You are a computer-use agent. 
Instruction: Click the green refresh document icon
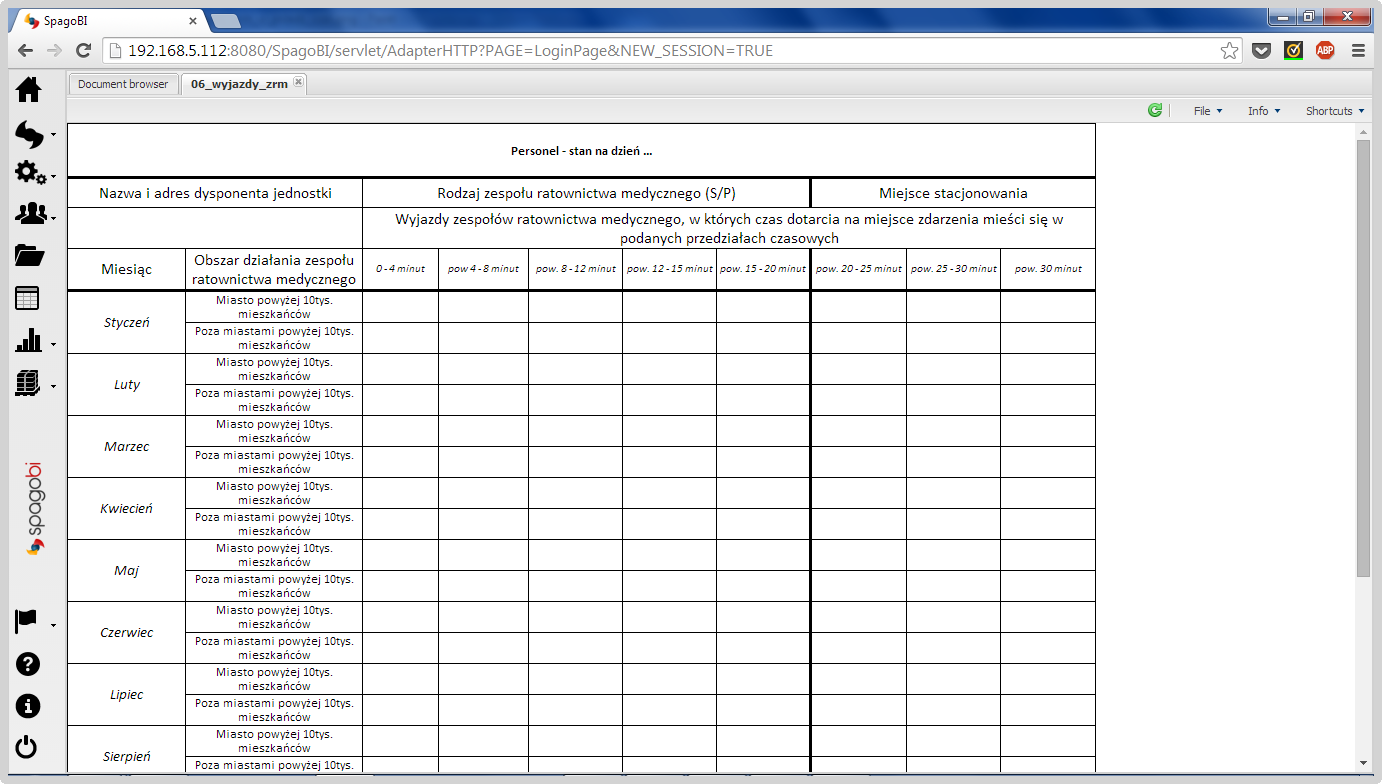[1155, 111]
